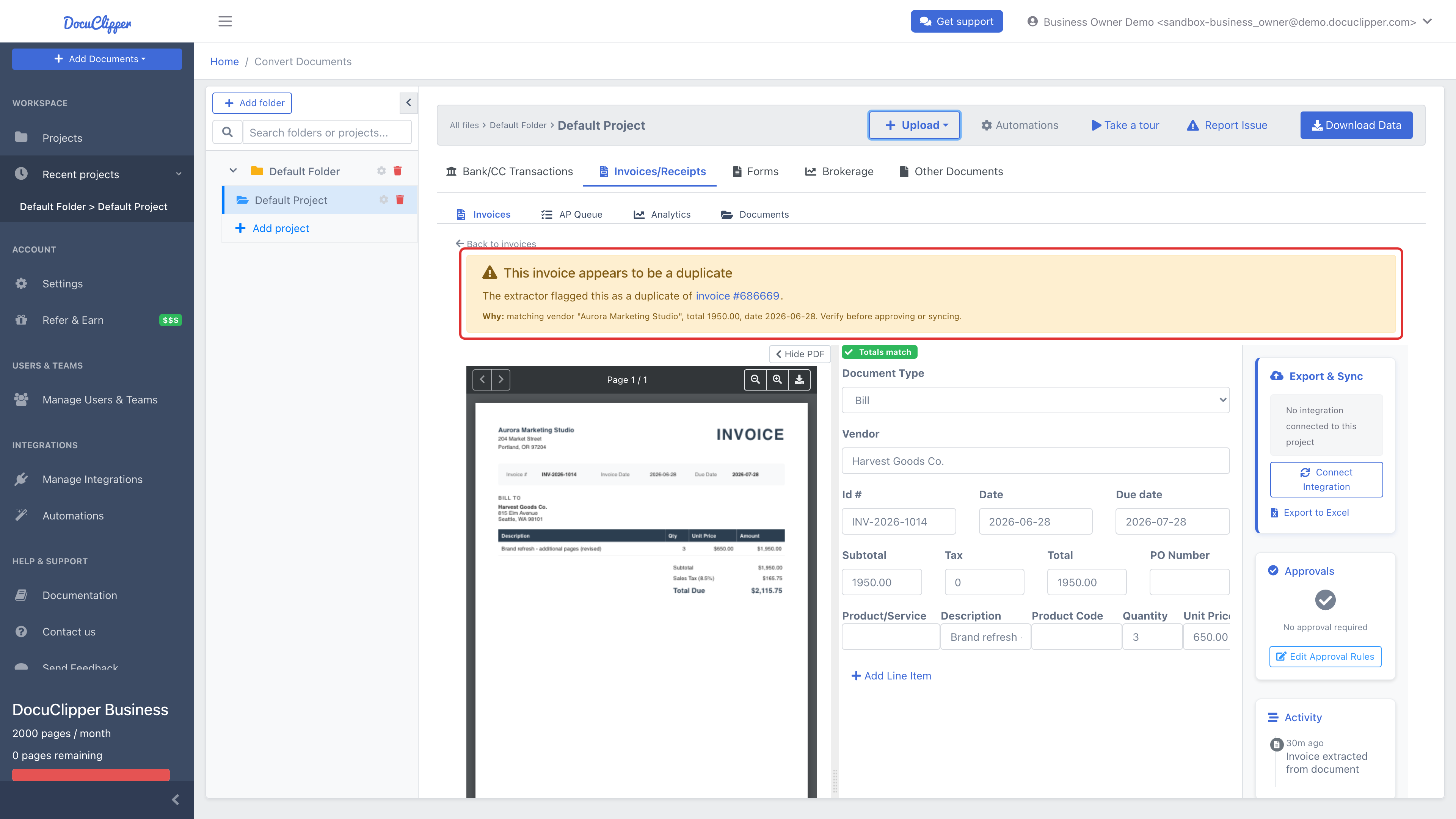The width and height of the screenshot is (1456, 819).
Task: Switch to Brokerage tab
Action: click(839, 171)
